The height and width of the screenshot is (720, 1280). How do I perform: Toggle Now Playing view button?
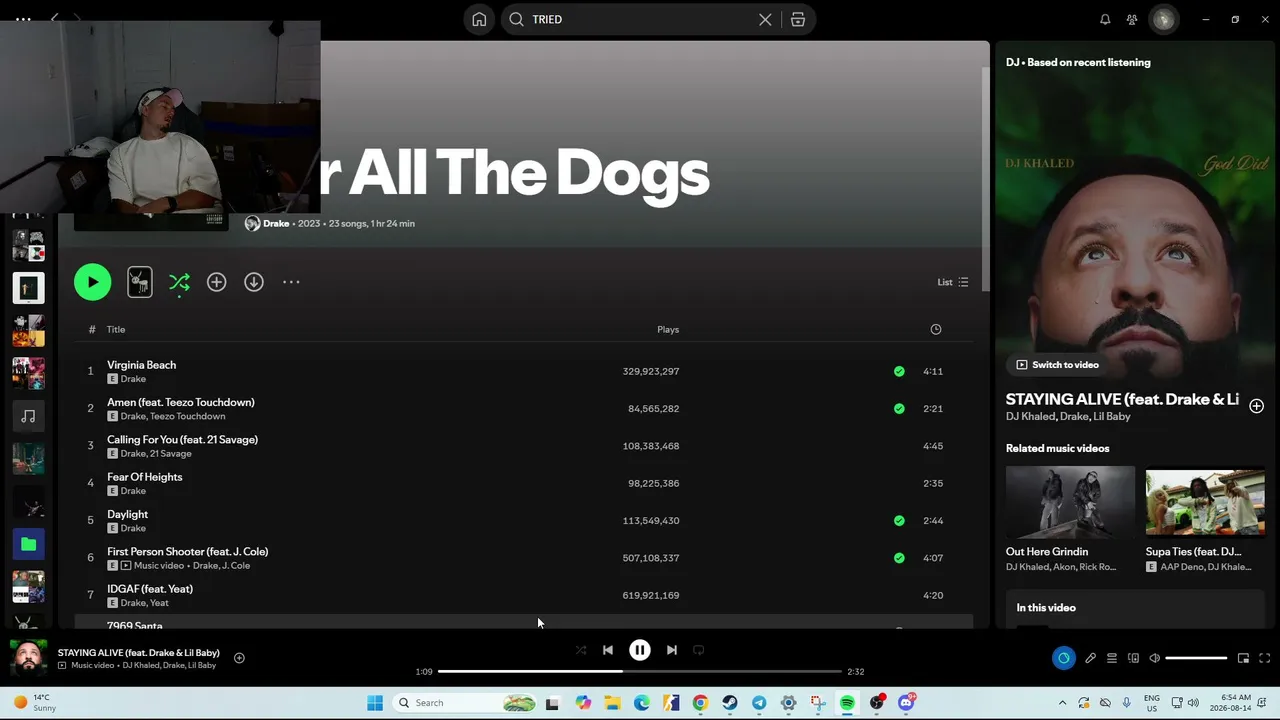1063,658
